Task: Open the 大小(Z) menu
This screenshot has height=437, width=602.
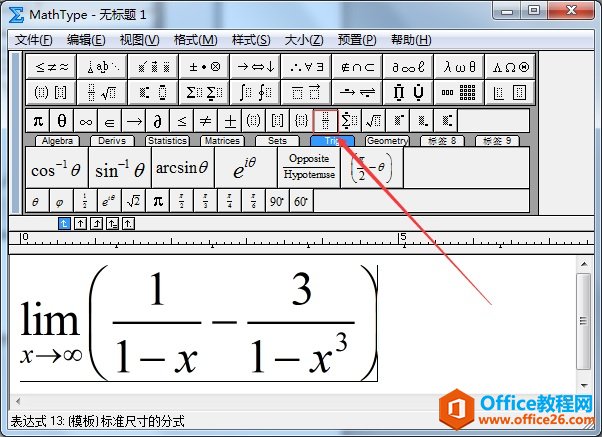Action: [304, 40]
